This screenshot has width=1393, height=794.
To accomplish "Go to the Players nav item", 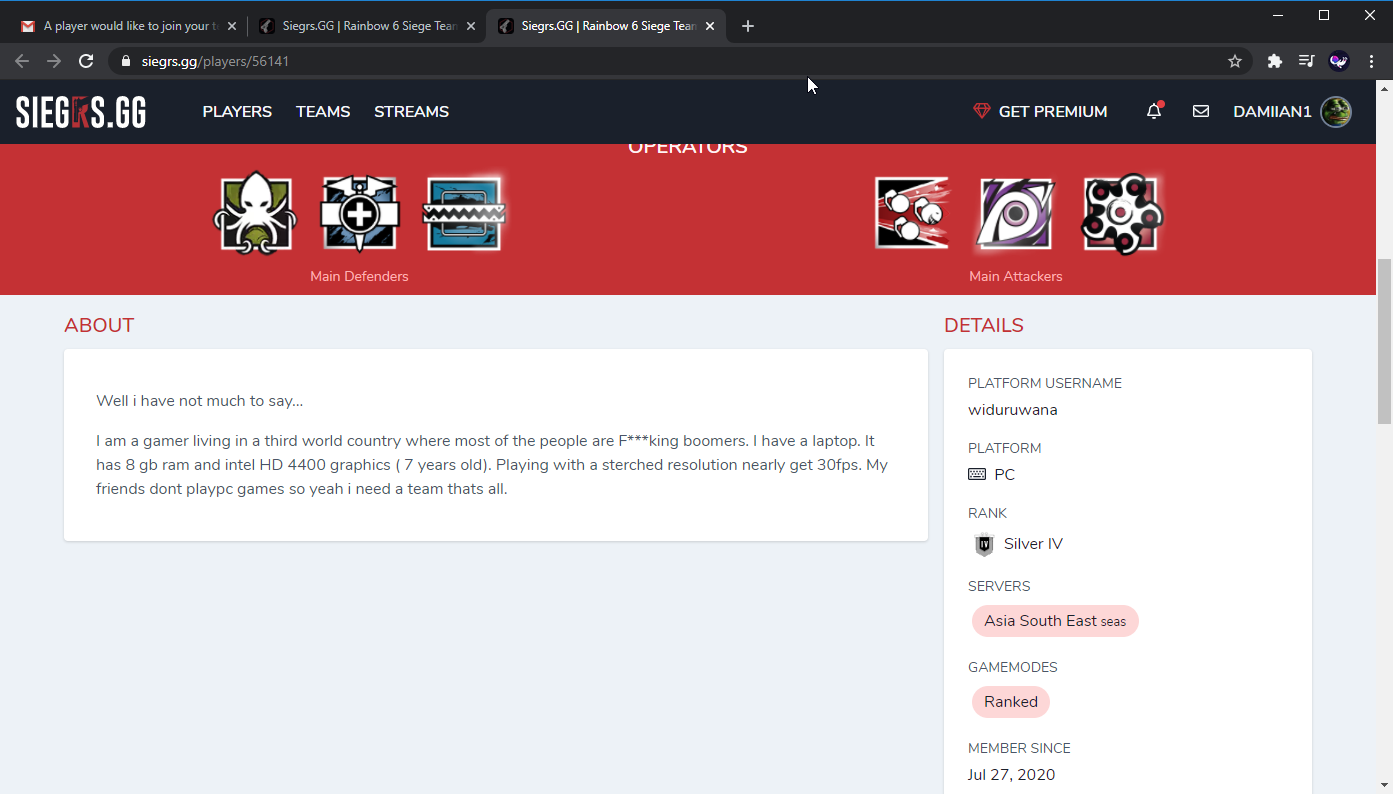I will 237,112.
